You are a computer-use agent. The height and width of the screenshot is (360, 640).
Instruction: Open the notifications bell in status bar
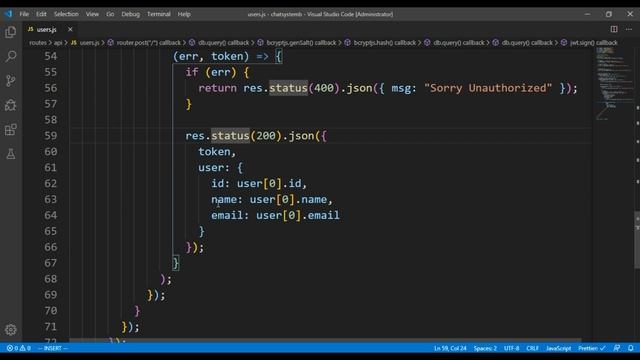(631, 348)
